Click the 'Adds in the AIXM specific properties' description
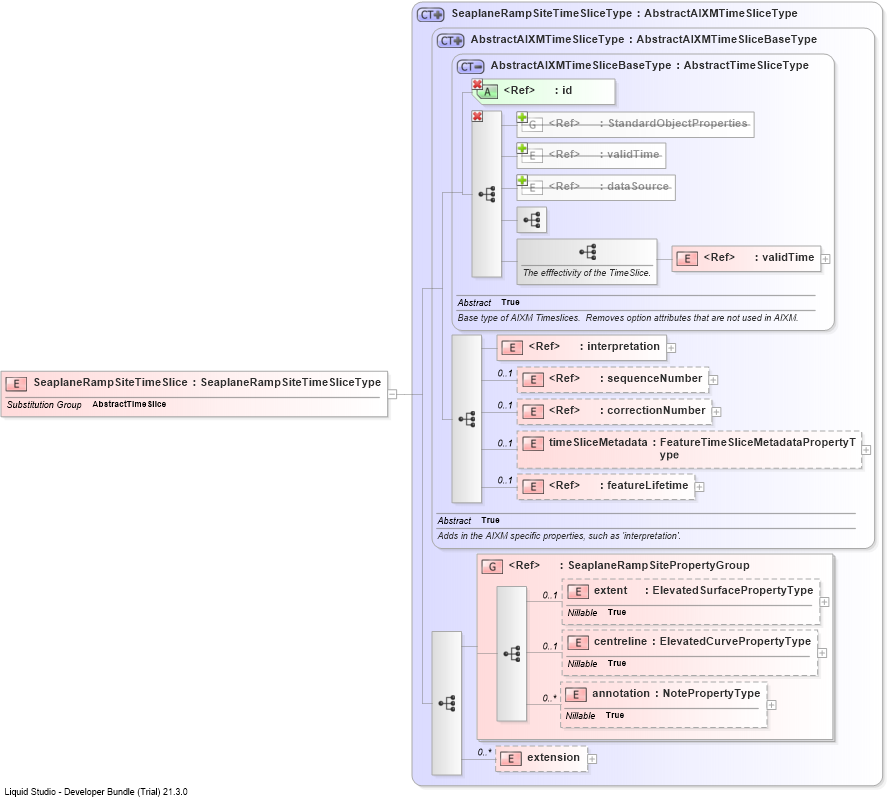 coord(559,536)
